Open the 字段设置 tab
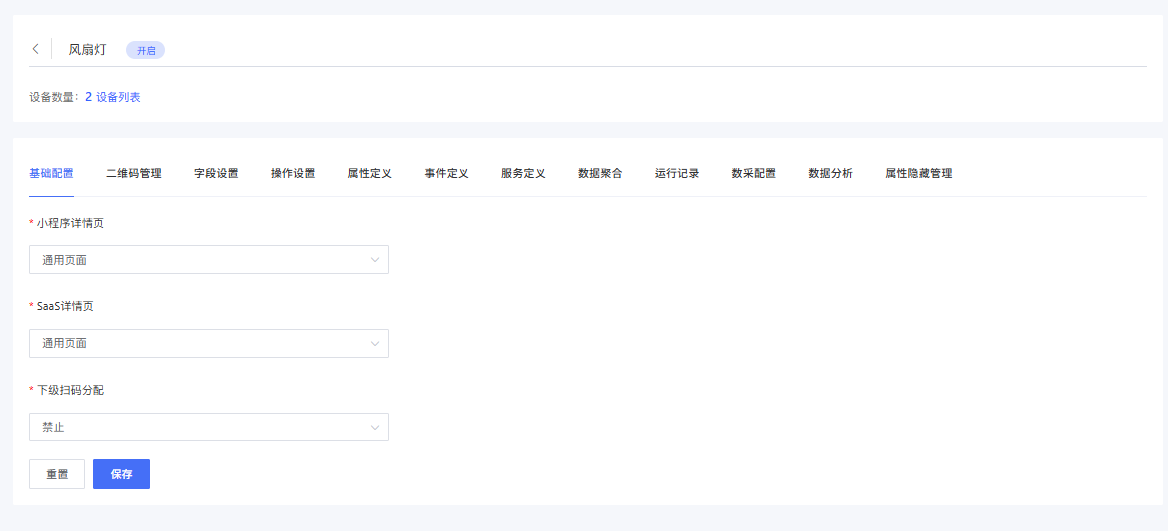This screenshot has height=531, width=1168. click(216, 173)
